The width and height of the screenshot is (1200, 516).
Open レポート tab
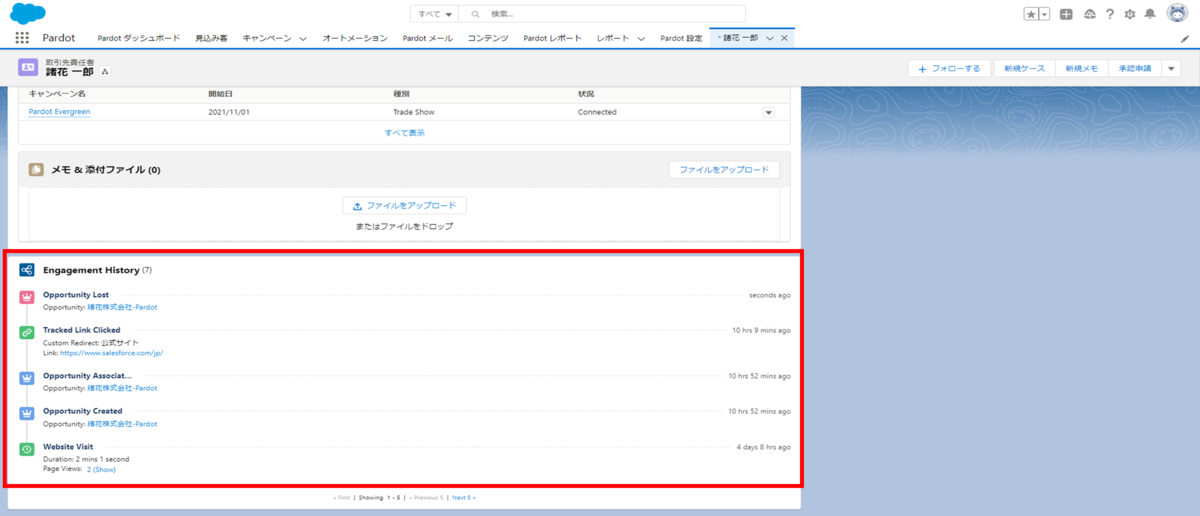[x=612, y=38]
